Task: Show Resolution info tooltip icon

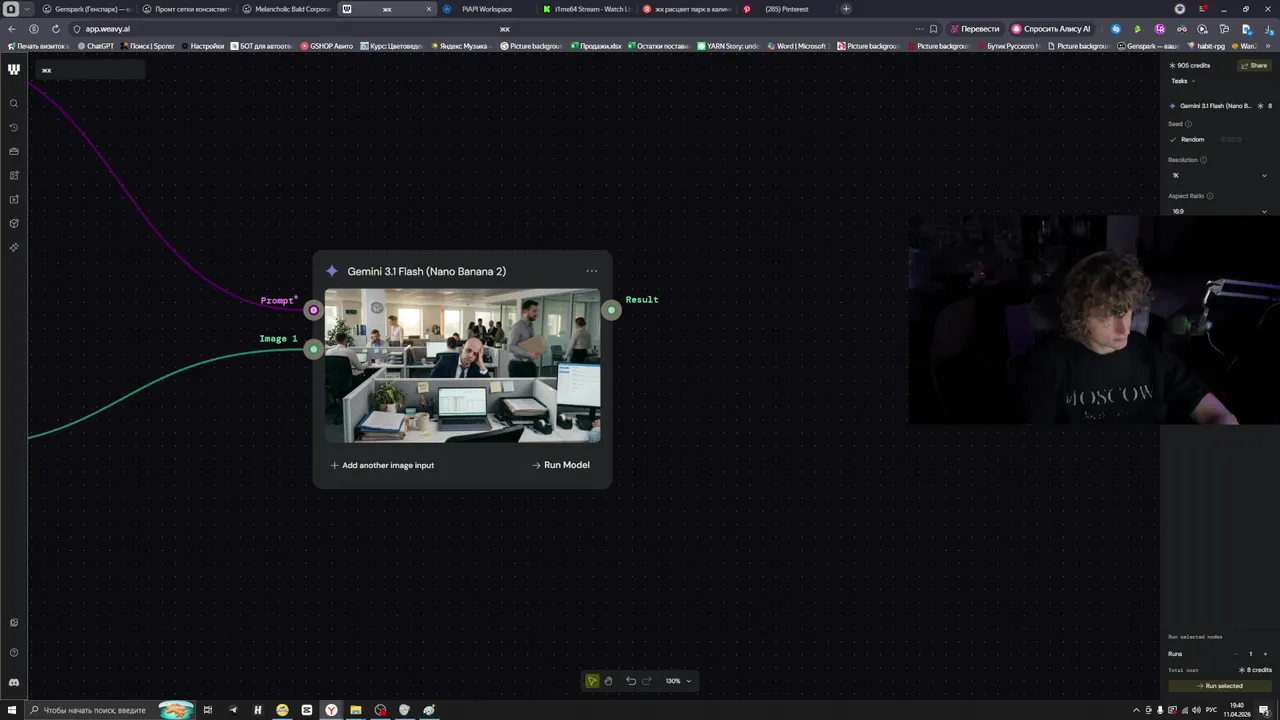Action: tap(1203, 160)
